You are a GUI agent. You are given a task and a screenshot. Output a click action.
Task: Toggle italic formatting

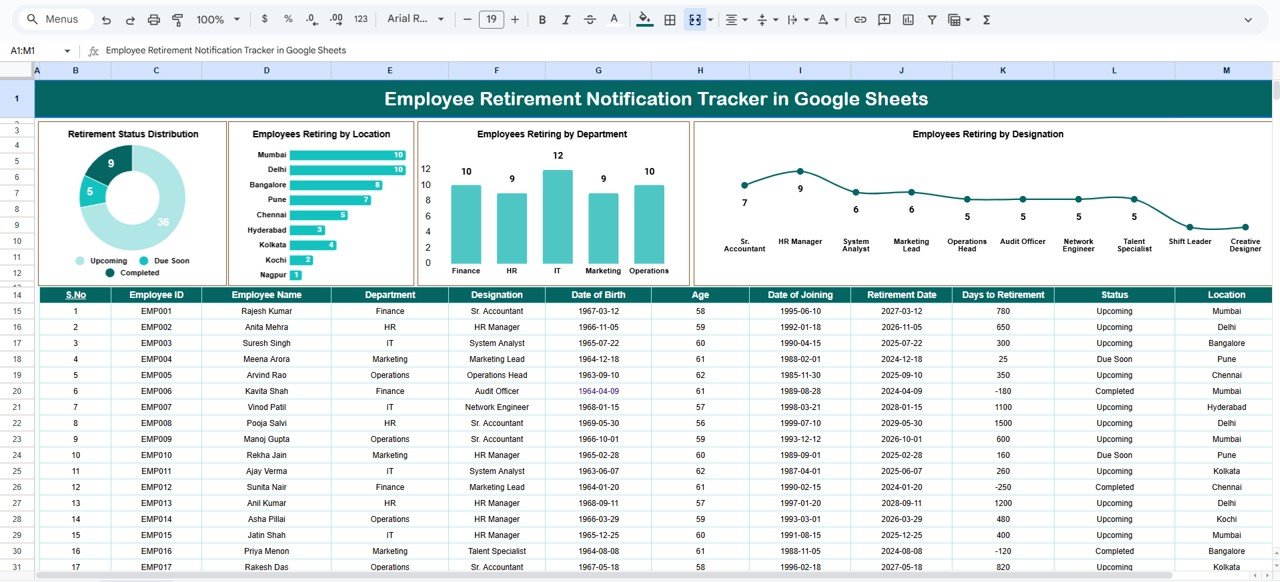tap(566, 20)
